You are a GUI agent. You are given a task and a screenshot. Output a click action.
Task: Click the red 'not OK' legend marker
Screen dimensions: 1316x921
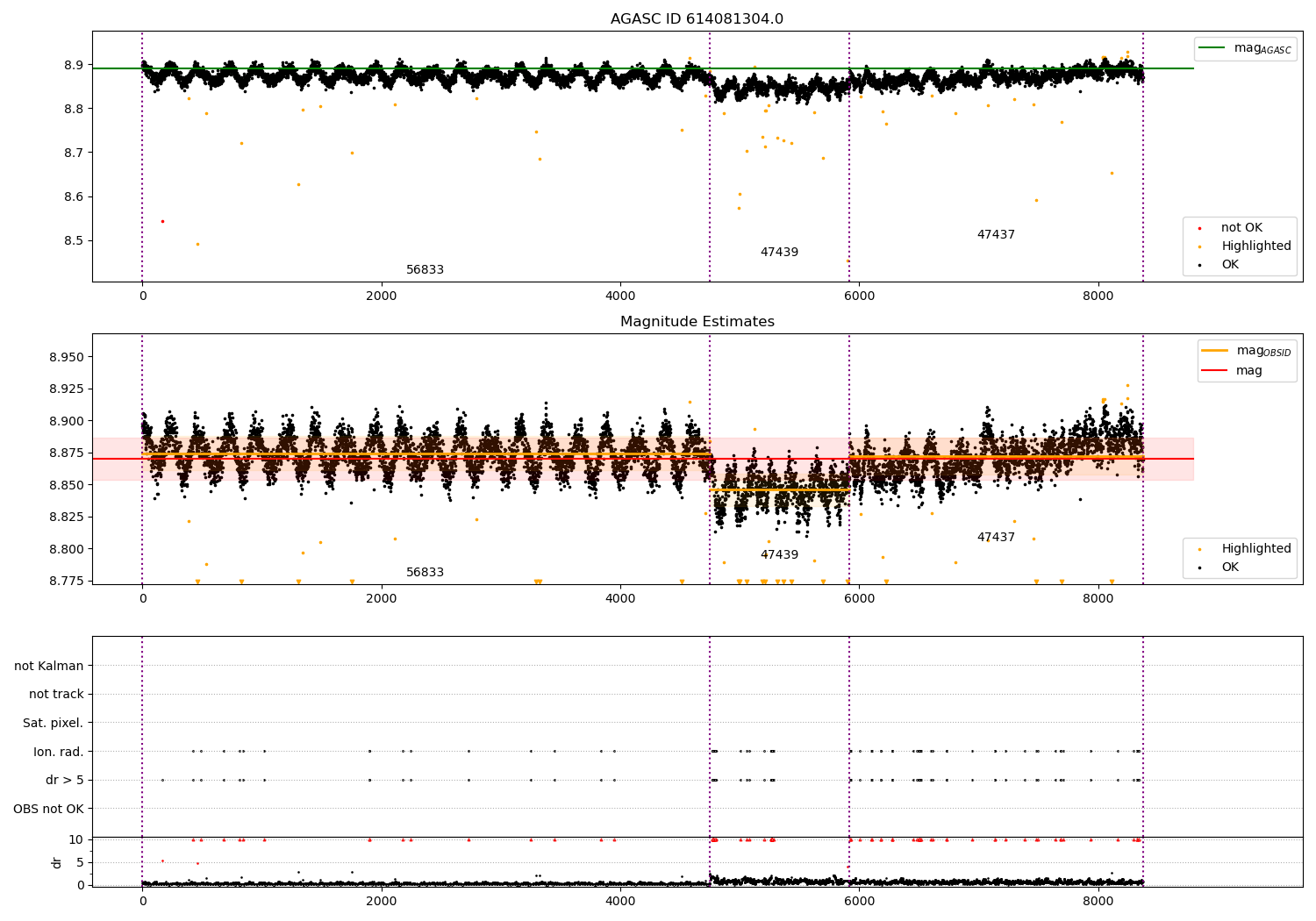tap(1199, 229)
